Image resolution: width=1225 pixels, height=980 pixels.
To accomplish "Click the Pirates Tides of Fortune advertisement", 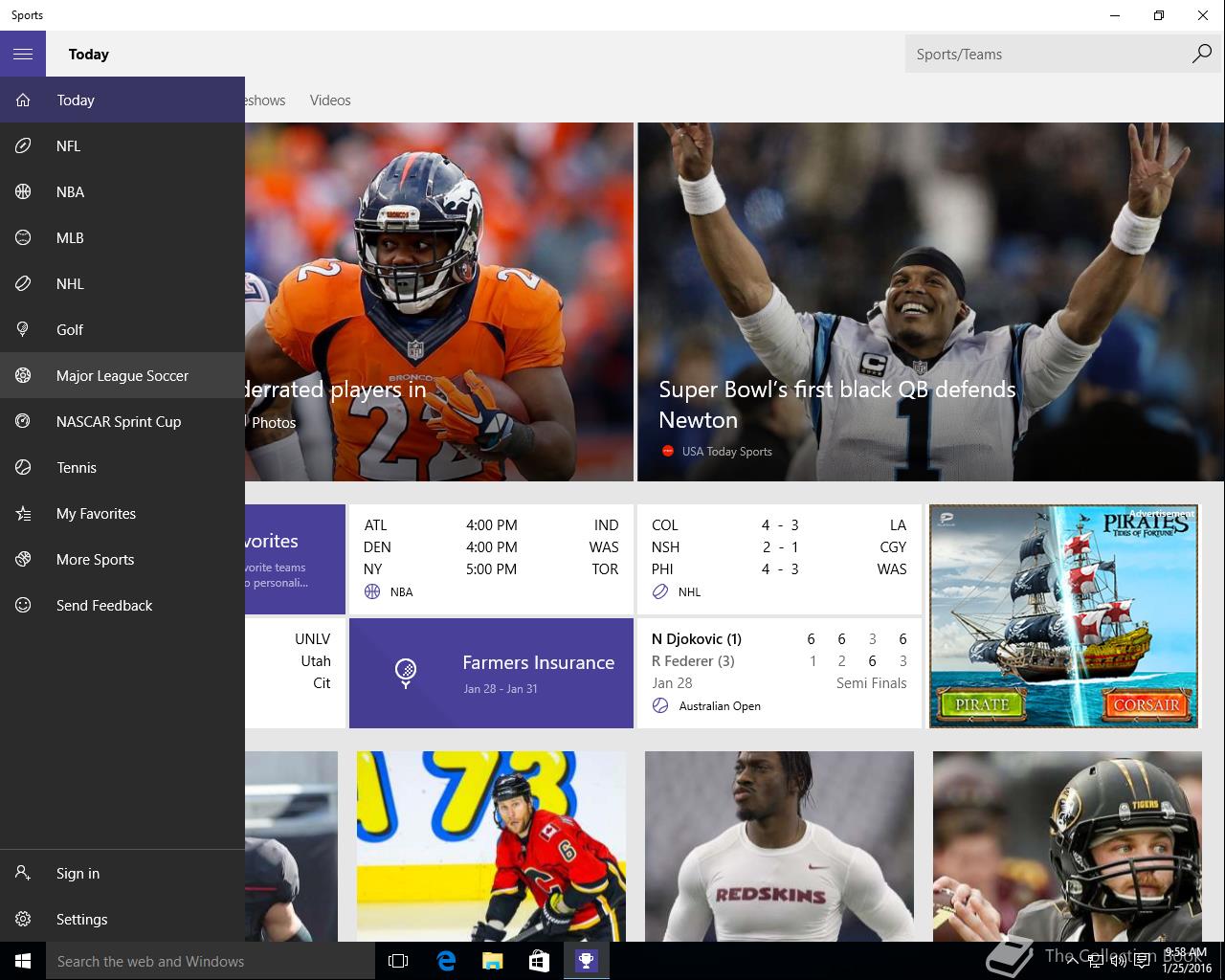I will (x=1063, y=615).
